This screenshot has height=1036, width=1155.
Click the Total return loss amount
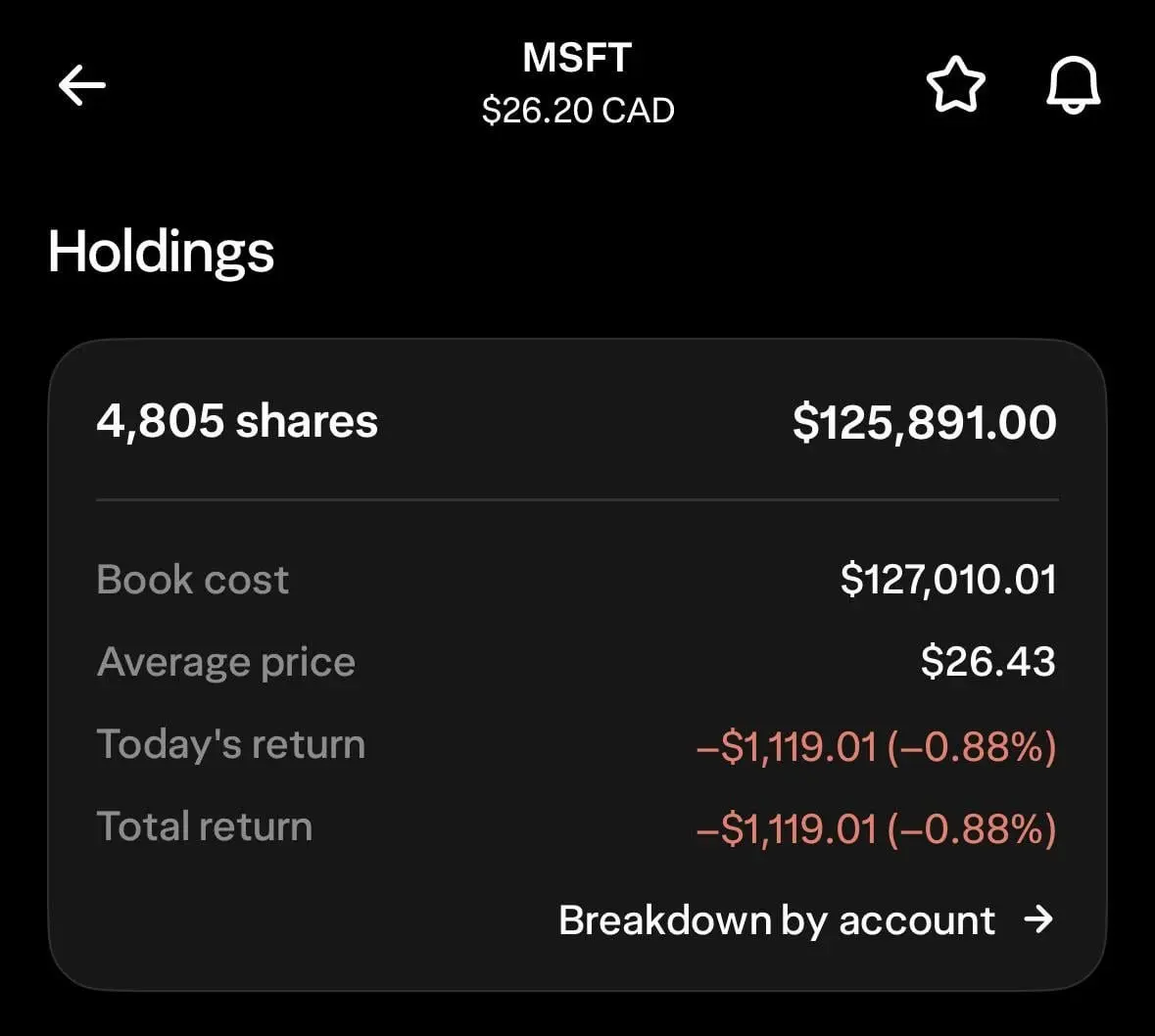876,829
